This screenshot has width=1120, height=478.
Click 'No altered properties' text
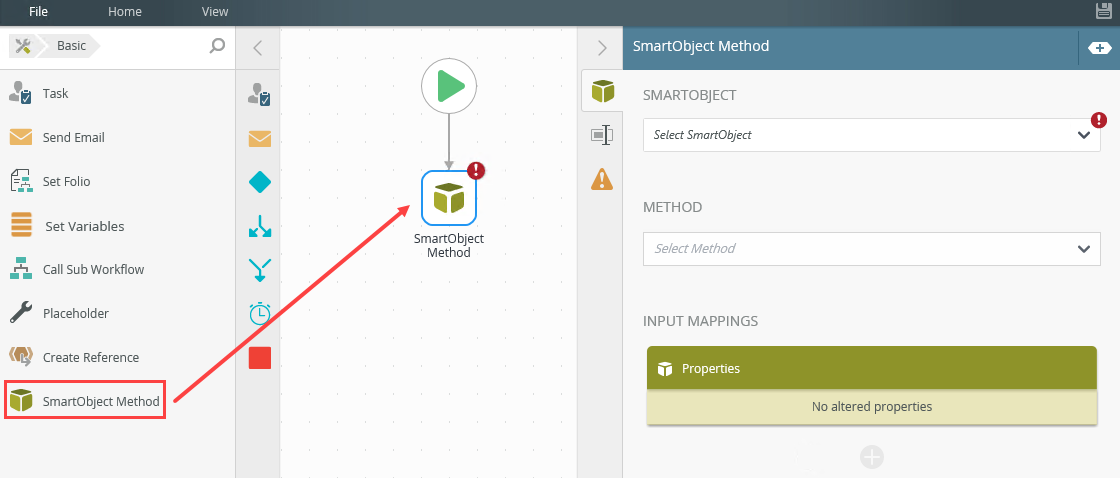(871, 407)
